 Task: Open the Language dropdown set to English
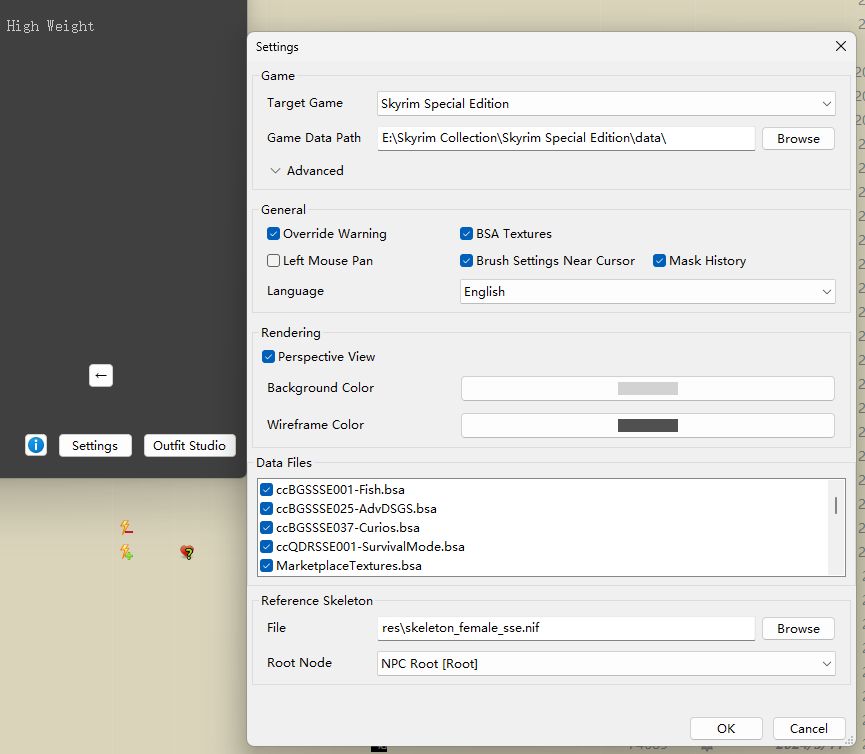pos(647,292)
